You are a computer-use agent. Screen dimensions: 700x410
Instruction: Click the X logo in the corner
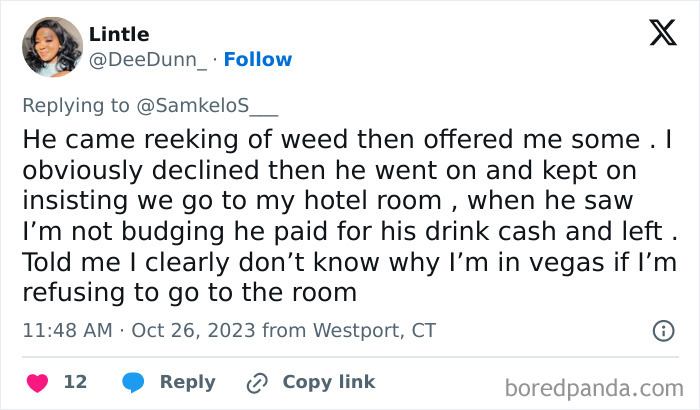coord(662,33)
